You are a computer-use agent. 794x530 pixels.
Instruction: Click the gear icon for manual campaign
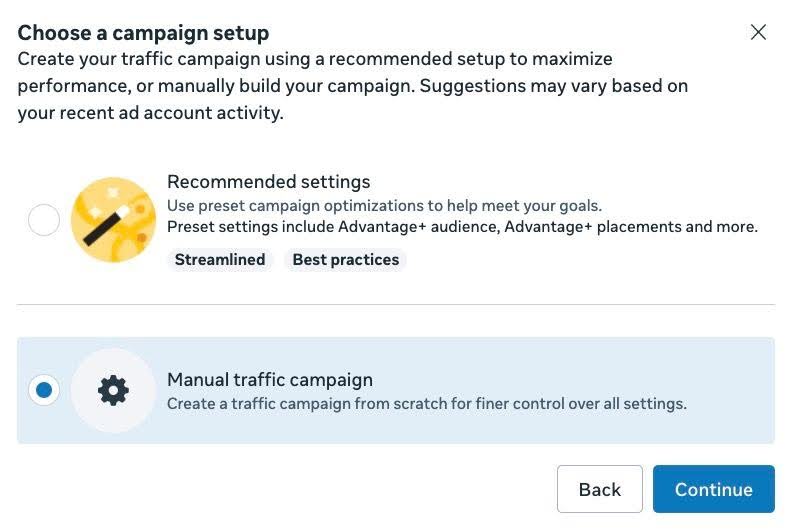(x=113, y=390)
